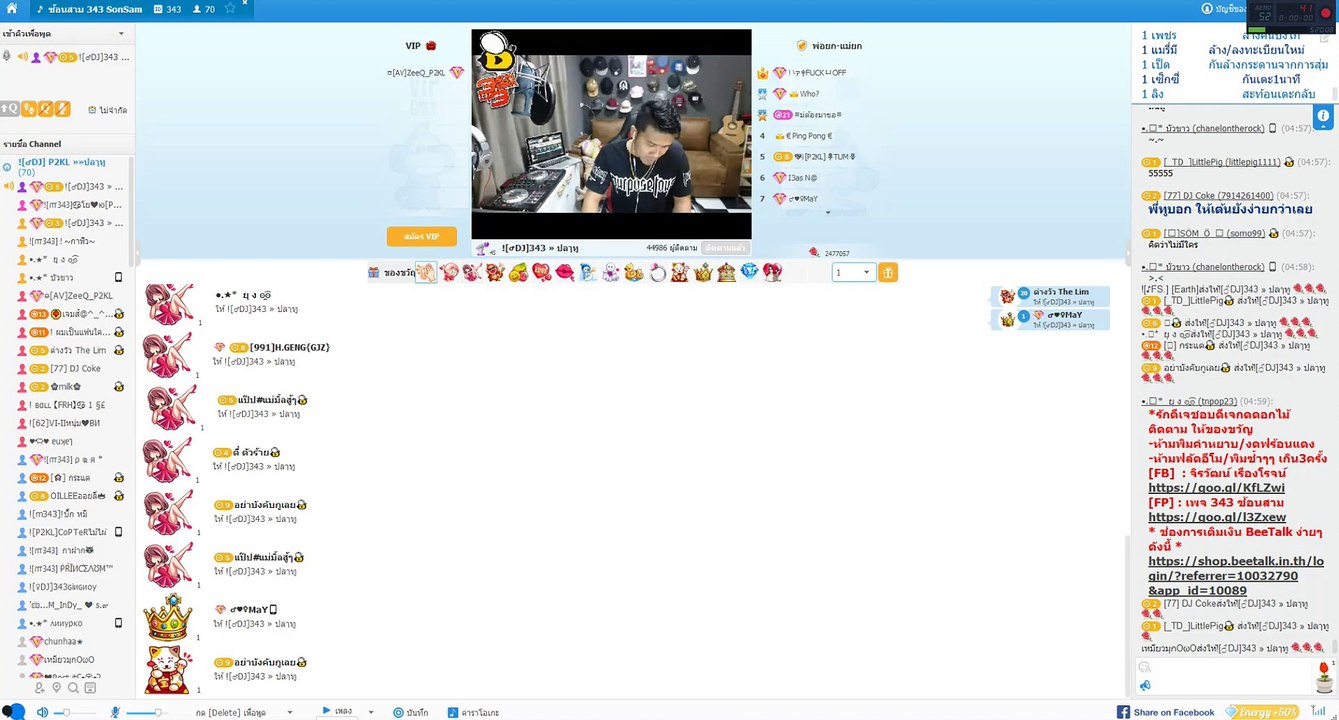
Task: Open the shop.beetalk.in.th login link
Action: [1236, 576]
